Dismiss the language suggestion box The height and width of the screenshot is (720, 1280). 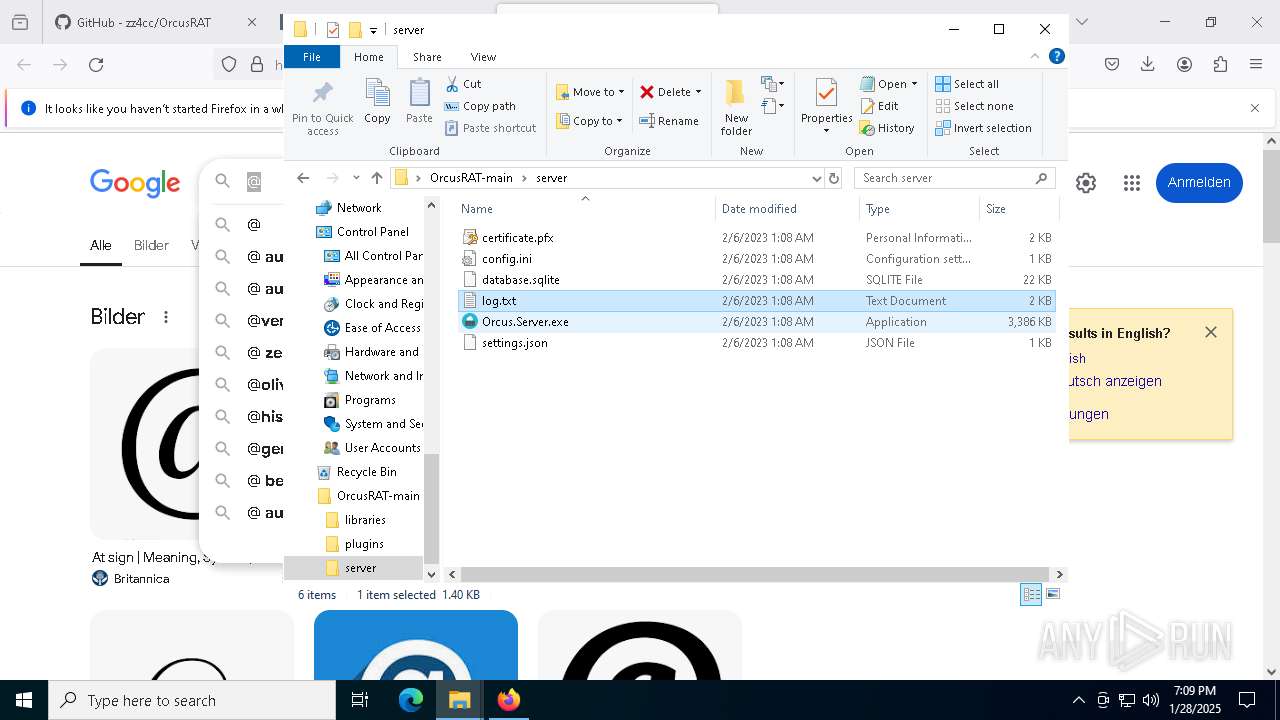(x=1211, y=332)
